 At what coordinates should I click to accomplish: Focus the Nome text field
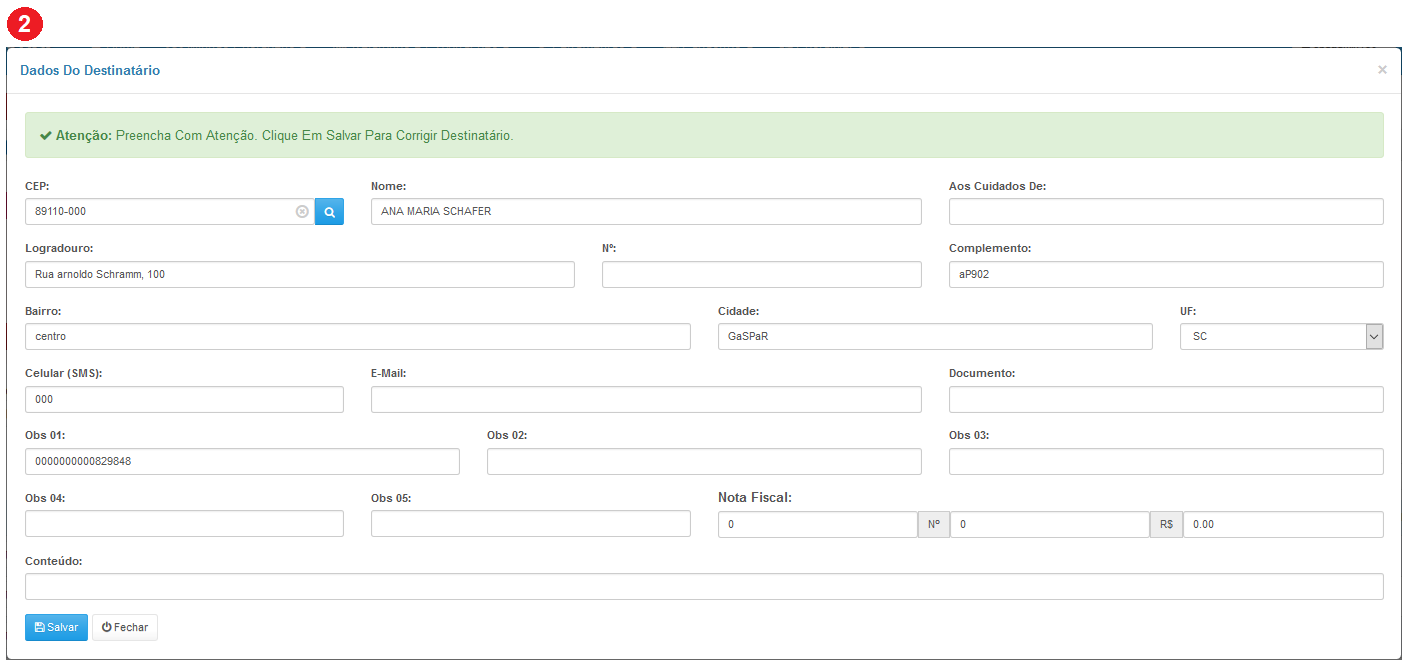click(x=645, y=212)
